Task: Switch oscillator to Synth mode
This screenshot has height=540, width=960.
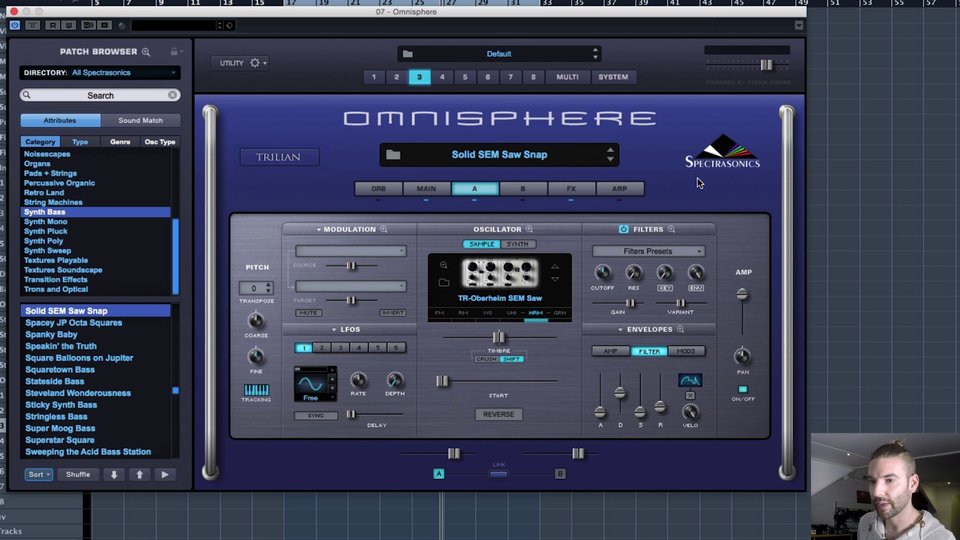Action: (x=517, y=244)
